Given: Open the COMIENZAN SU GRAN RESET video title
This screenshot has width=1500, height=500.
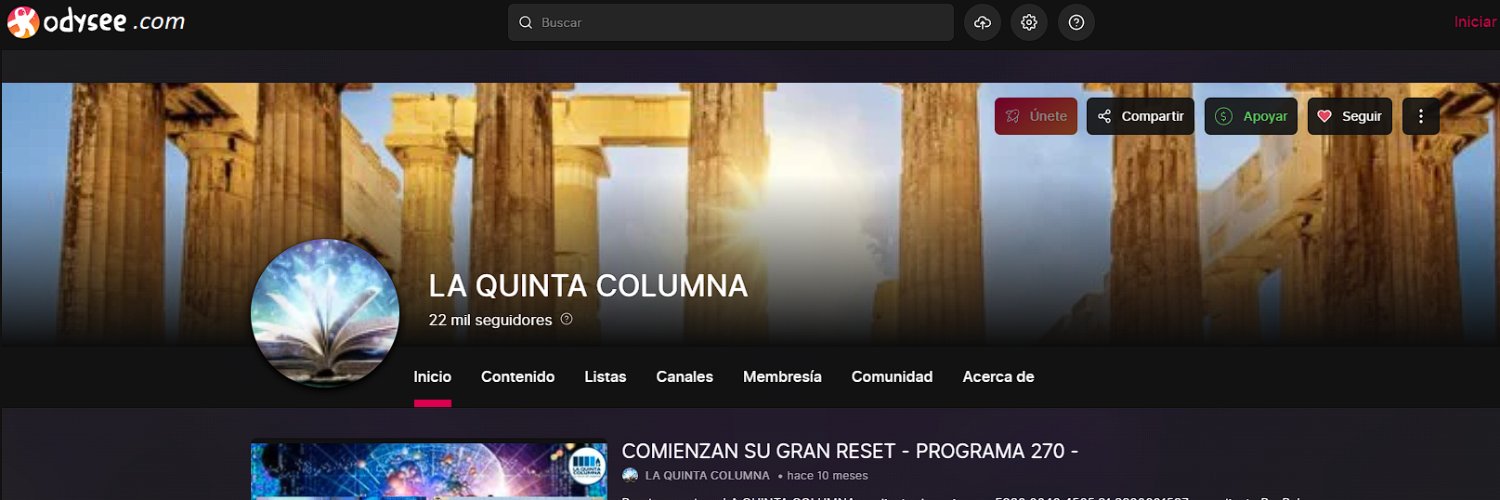Looking at the screenshot, I should click(850, 451).
